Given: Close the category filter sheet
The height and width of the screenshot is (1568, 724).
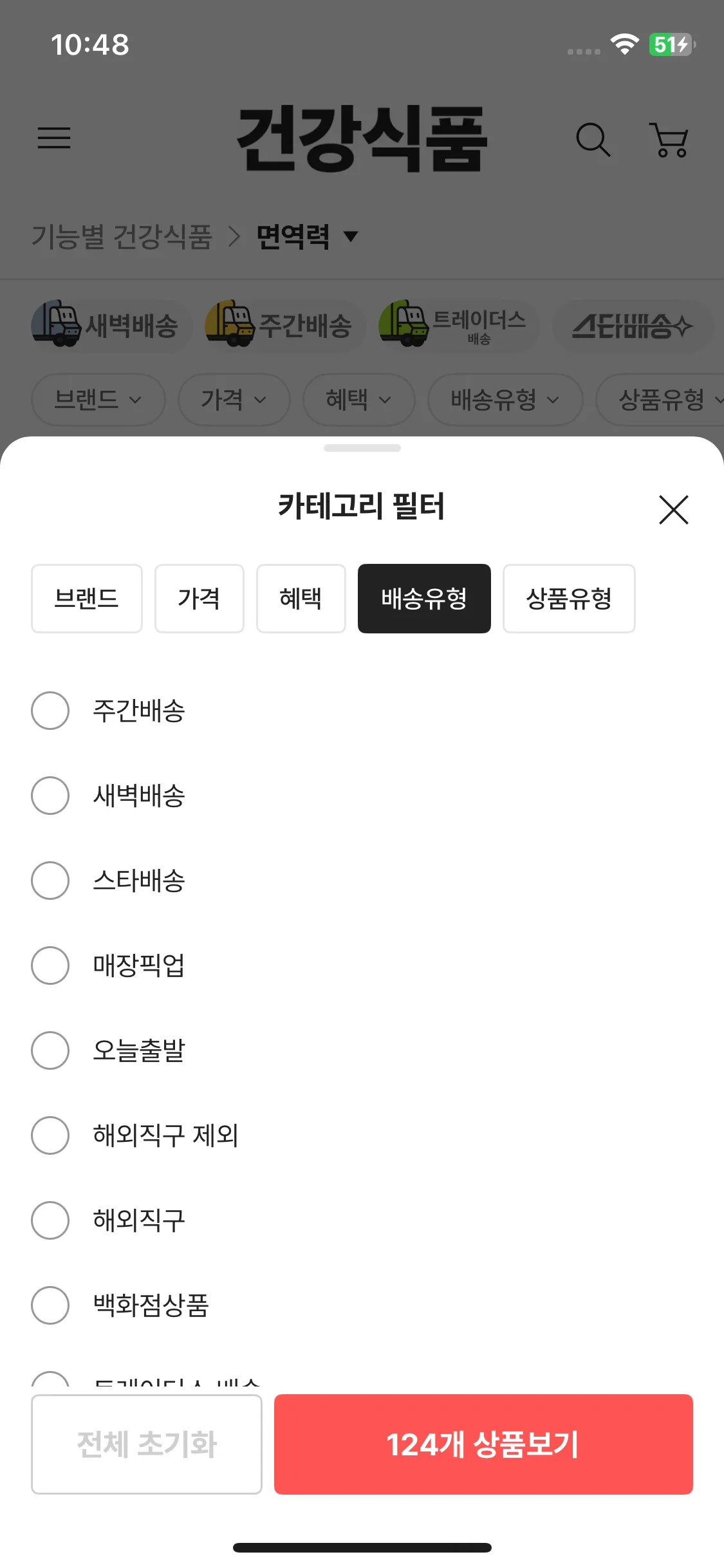Looking at the screenshot, I should click(673, 510).
